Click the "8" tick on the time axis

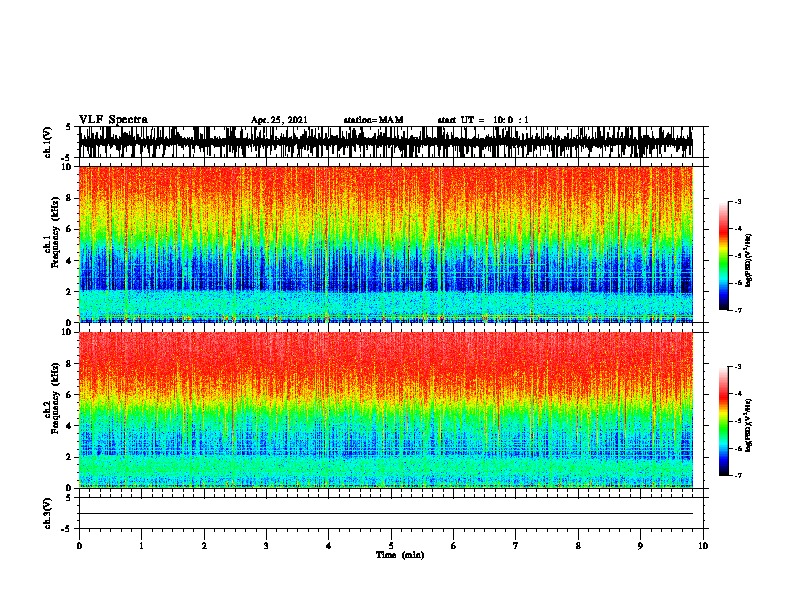[578, 546]
